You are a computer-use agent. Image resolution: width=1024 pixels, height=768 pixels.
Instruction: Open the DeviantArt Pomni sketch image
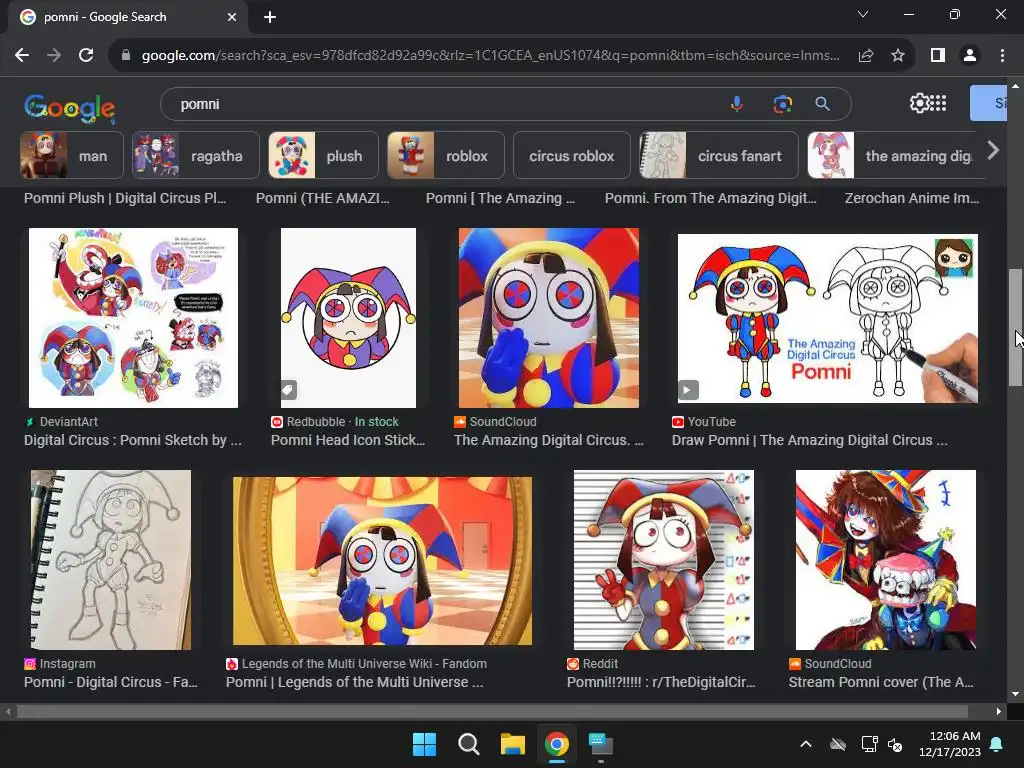pyautogui.click(x=133, y=318)
